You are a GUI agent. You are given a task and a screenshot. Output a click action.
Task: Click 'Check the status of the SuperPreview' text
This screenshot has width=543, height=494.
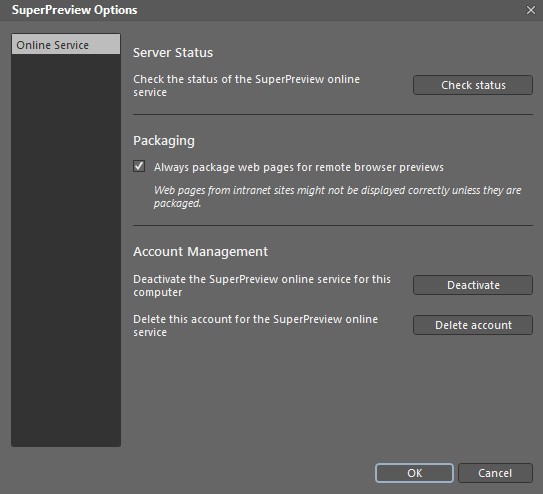point(247,86)
